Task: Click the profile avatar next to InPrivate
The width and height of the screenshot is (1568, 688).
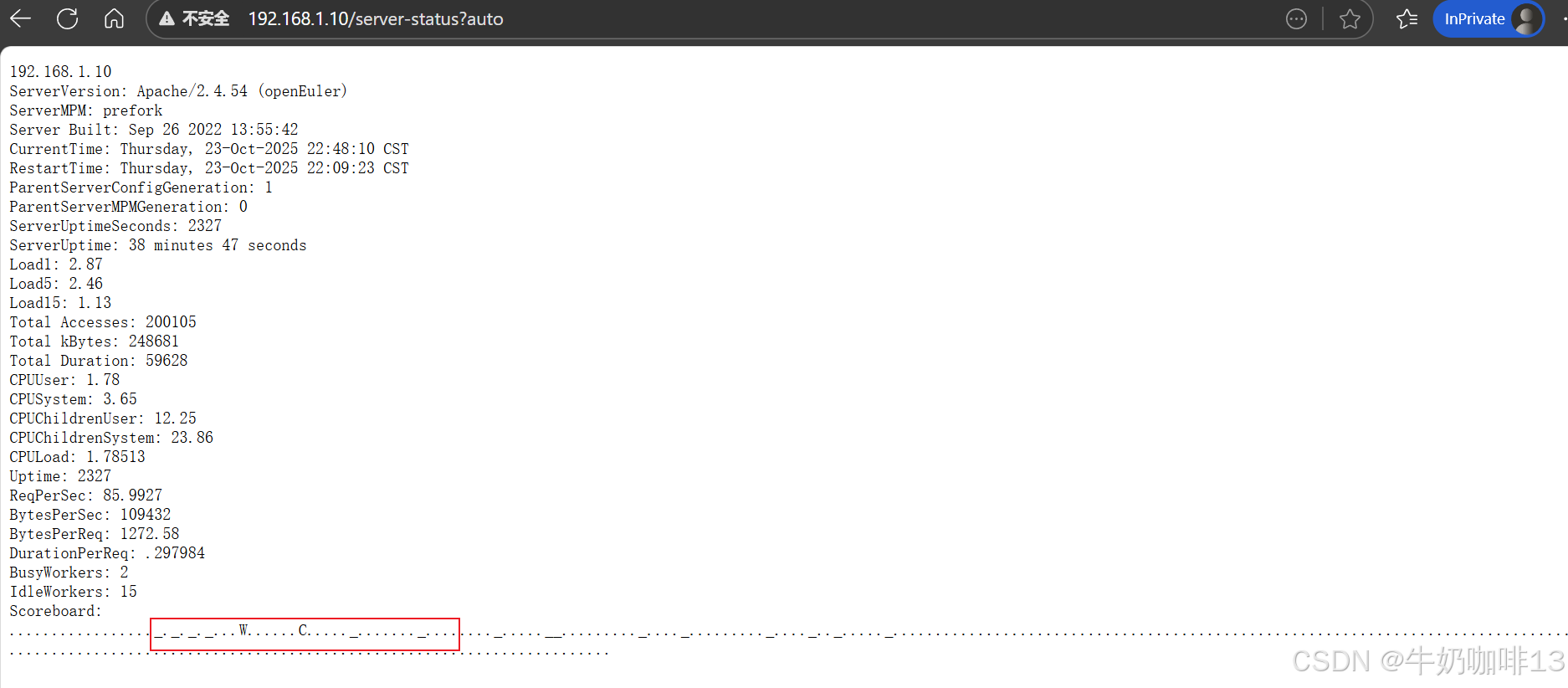Action: 1527,19
